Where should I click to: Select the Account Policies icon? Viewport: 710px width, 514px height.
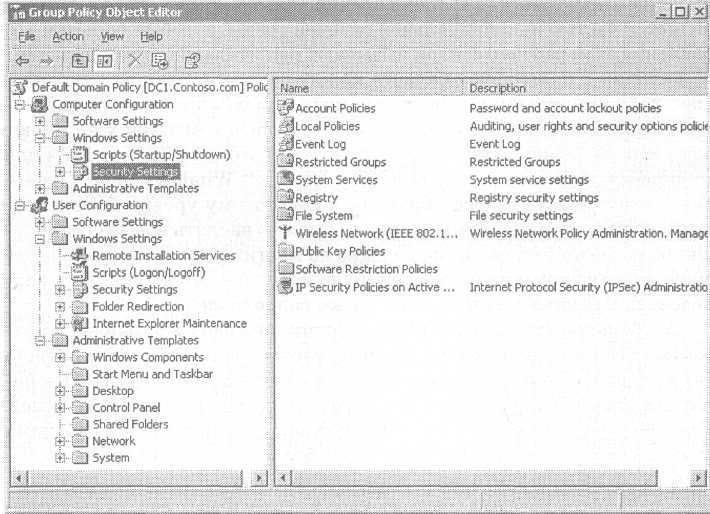click(285, 108)
